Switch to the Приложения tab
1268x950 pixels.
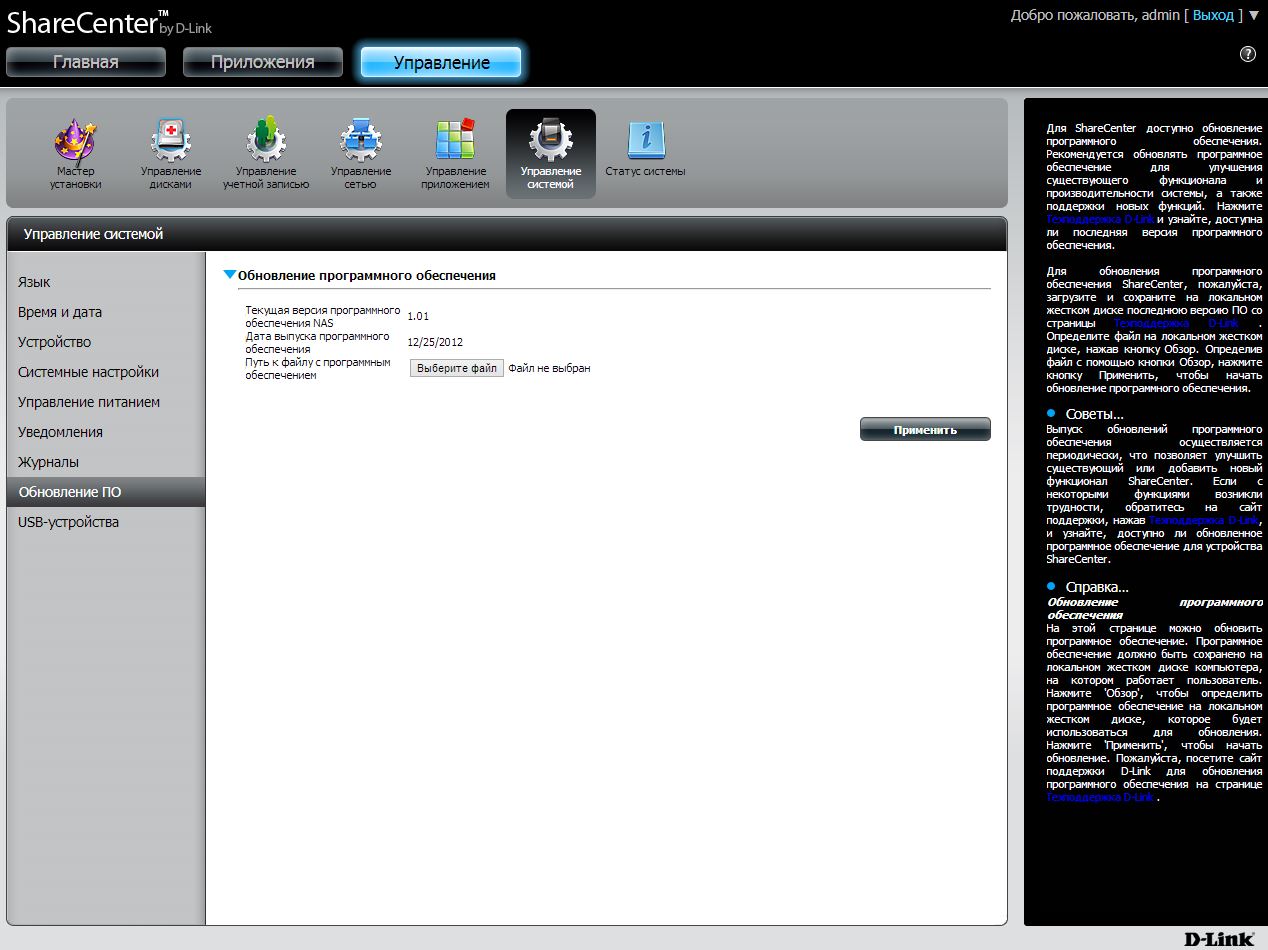pyautogui.click(x=263, y=62)
